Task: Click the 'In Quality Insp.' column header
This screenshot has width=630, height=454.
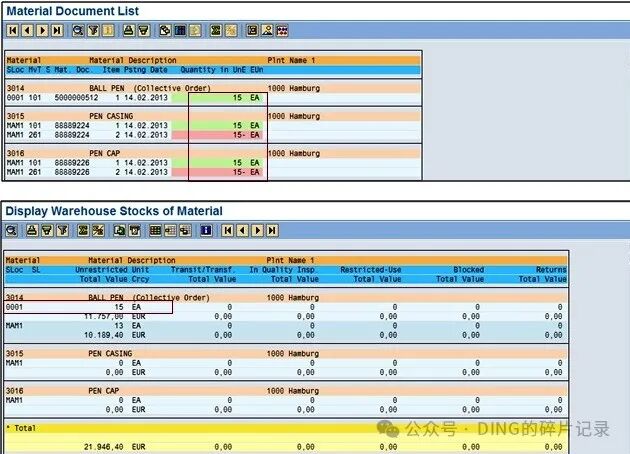Action: 282,270
